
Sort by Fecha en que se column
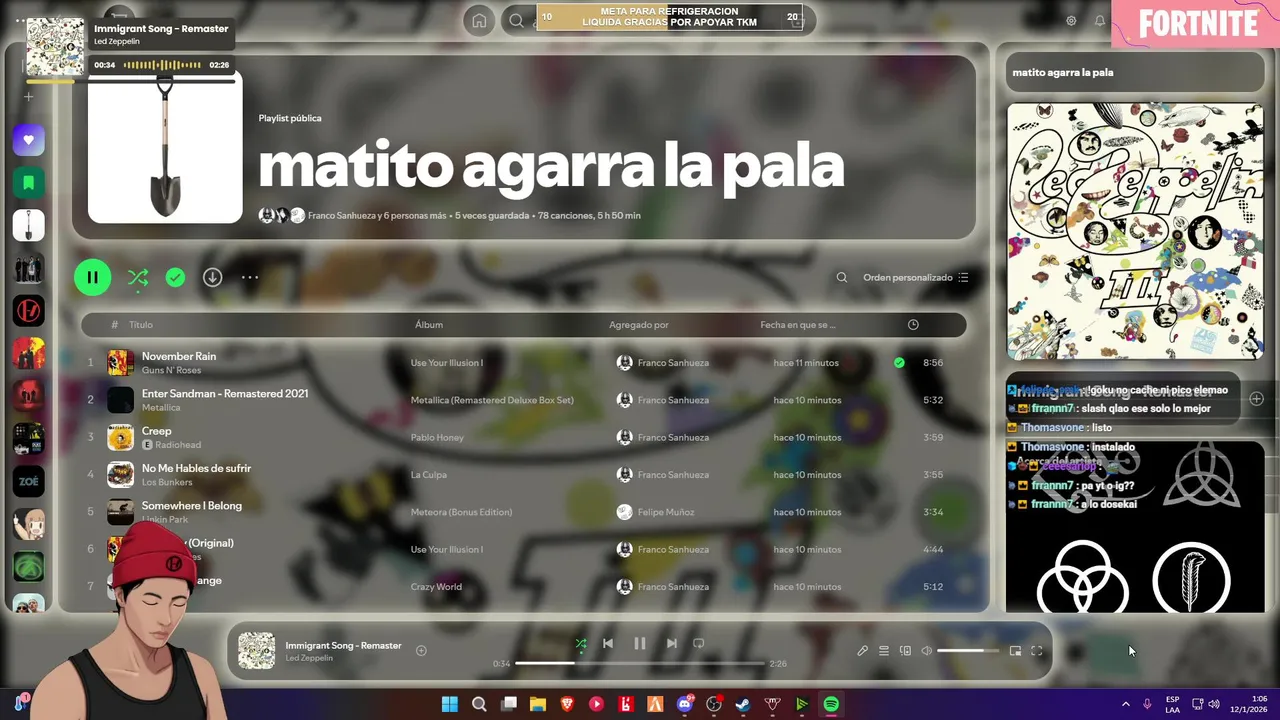(797, 324)
